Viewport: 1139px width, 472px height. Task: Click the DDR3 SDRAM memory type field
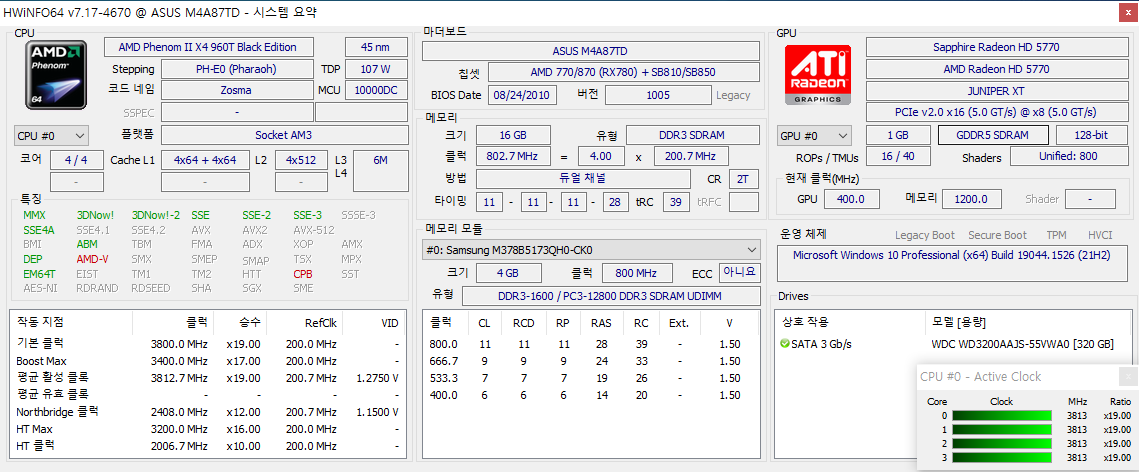[692, 135]
